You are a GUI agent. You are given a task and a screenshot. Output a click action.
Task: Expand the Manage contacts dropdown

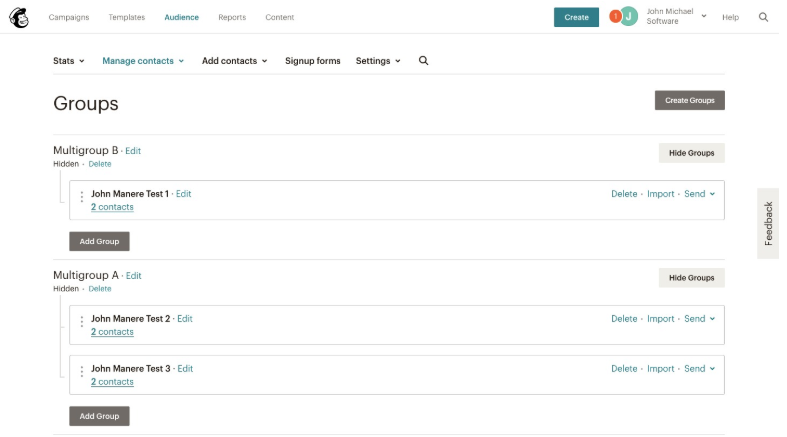click(143, 61)
